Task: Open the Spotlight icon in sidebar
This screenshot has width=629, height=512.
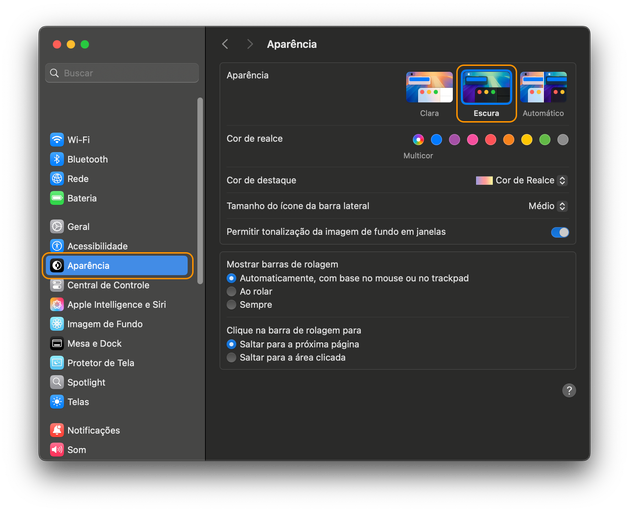Action: tap(57, 382)
